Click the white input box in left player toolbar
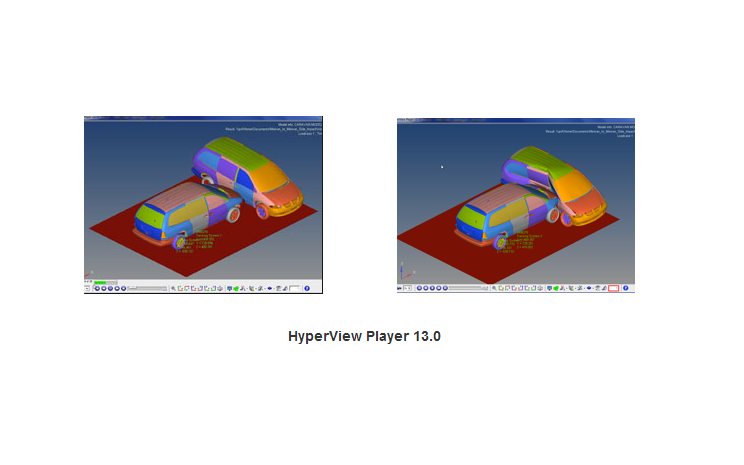The image size is (744, 465). [x=294, y=288]
